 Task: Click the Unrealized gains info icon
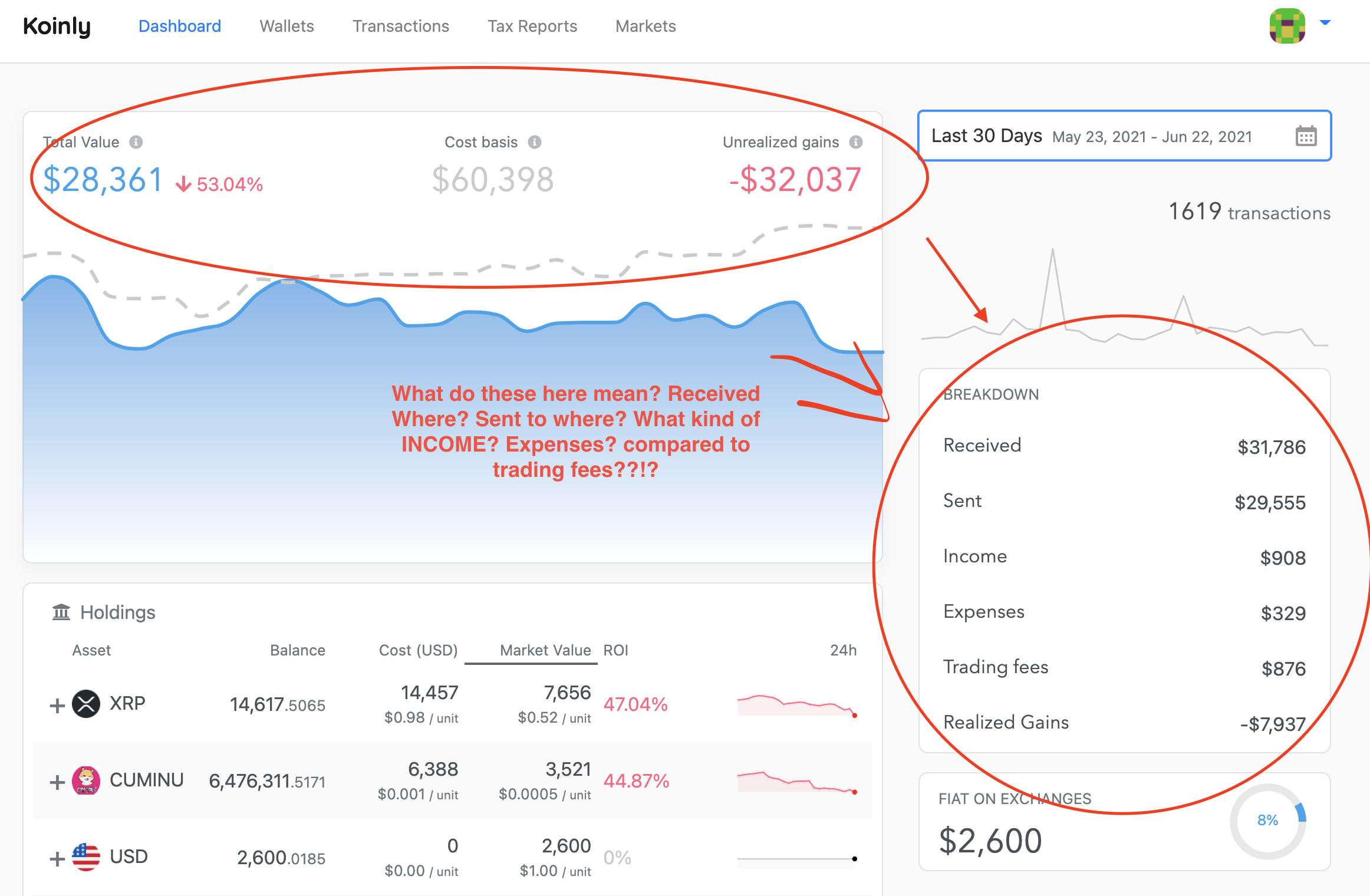pos(856,142)
